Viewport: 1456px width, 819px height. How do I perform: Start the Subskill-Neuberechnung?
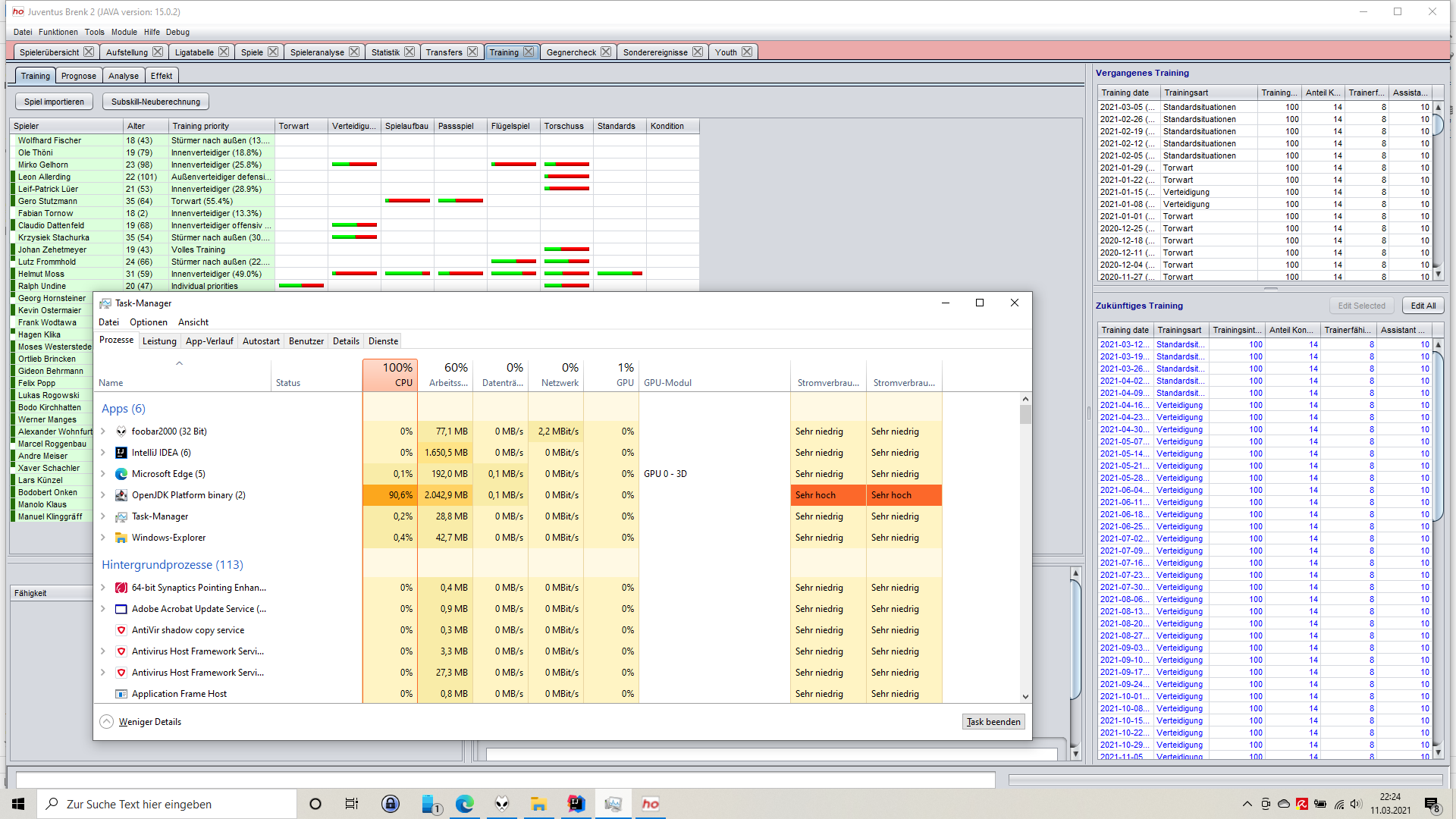(155, 101)
